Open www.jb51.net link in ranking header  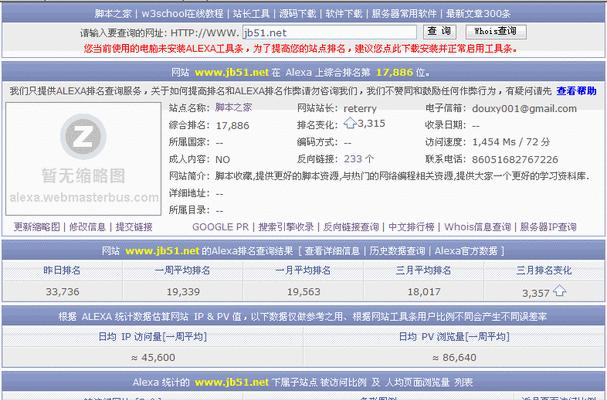pos(231,72)
